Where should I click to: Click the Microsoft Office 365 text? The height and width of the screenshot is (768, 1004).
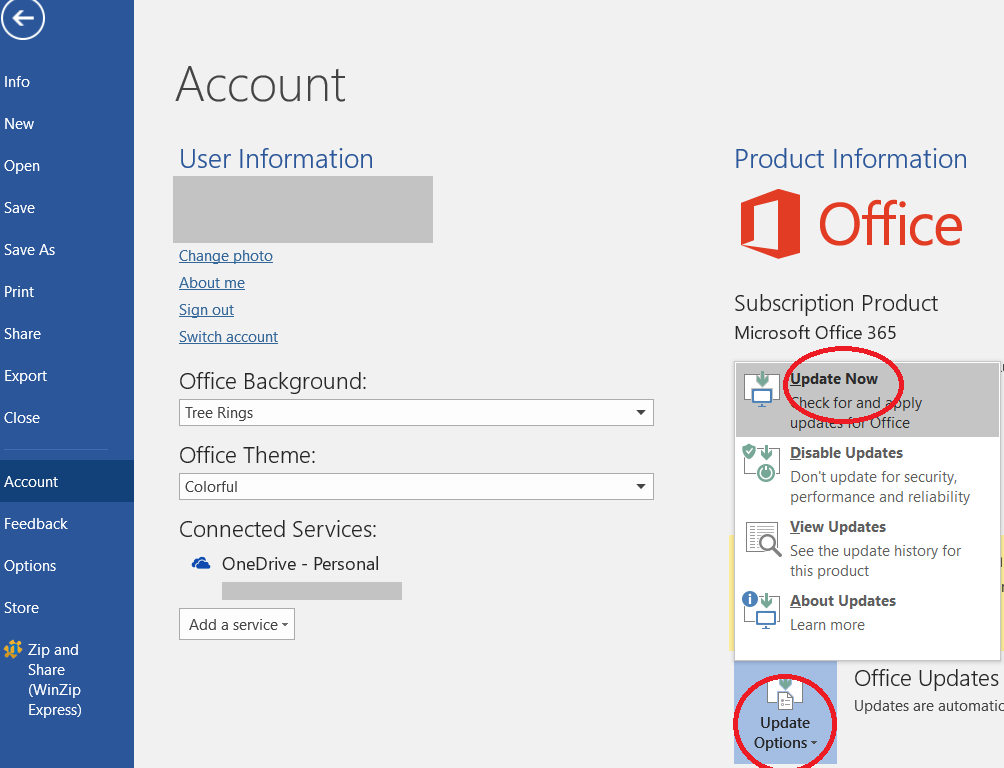815,332
